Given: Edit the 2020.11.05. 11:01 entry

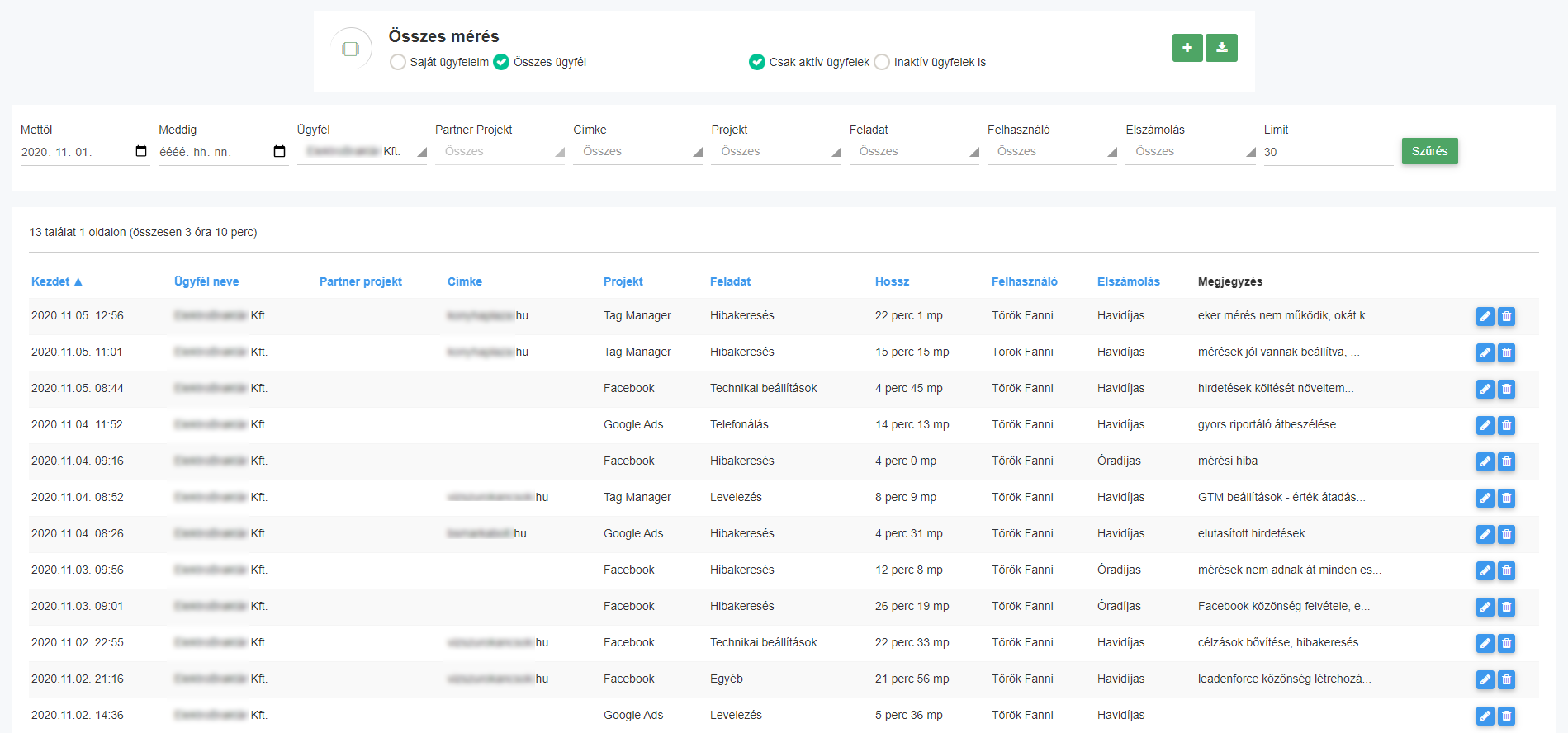Looking at the screenshot, I should point(1485,352).
